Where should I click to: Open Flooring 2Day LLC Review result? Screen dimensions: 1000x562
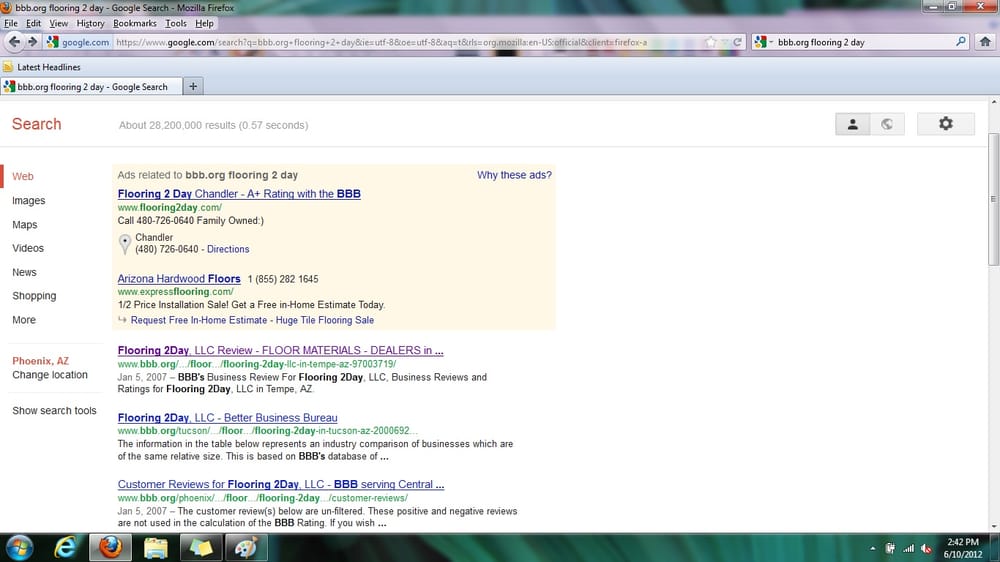pos(281,350)
